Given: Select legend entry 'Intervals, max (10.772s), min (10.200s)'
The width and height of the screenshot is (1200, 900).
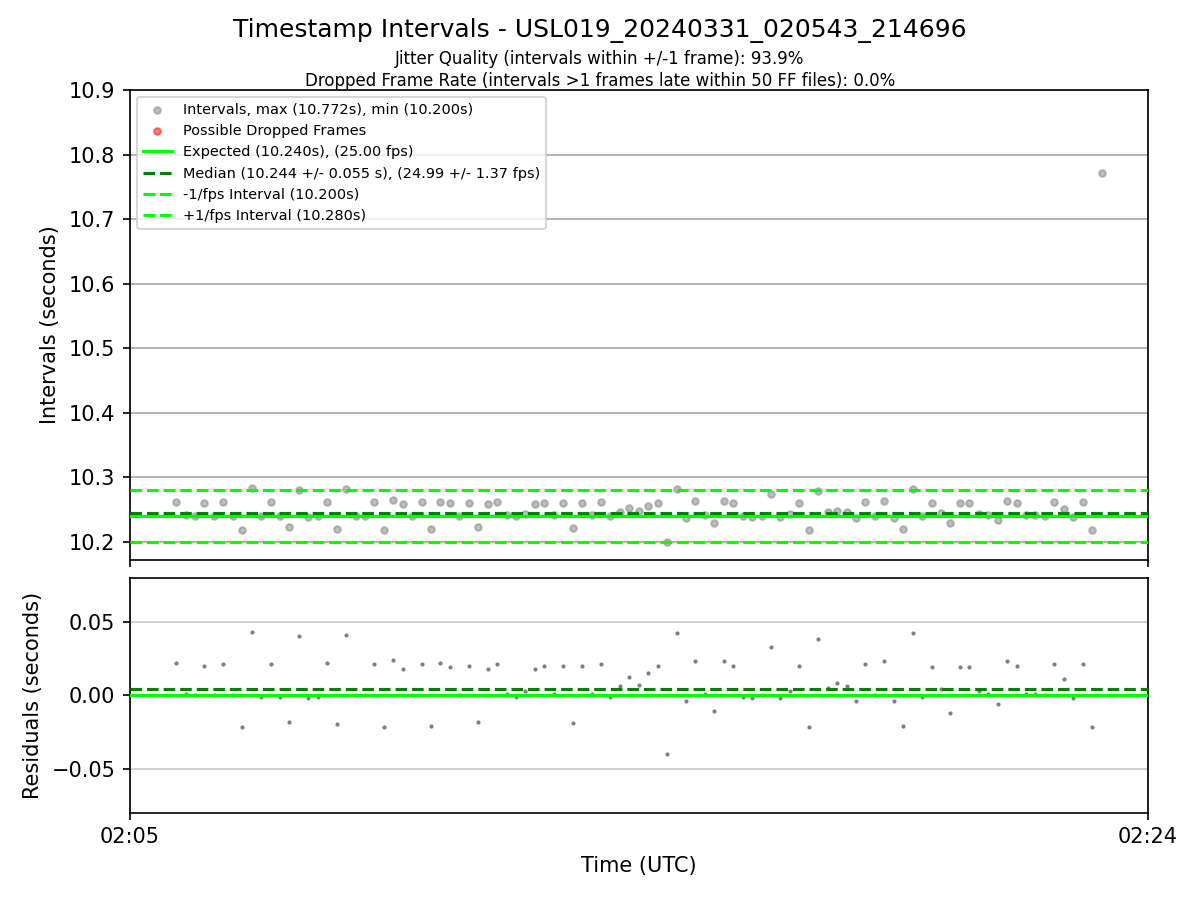Looking at the screenshot, I should click(328, 109).
